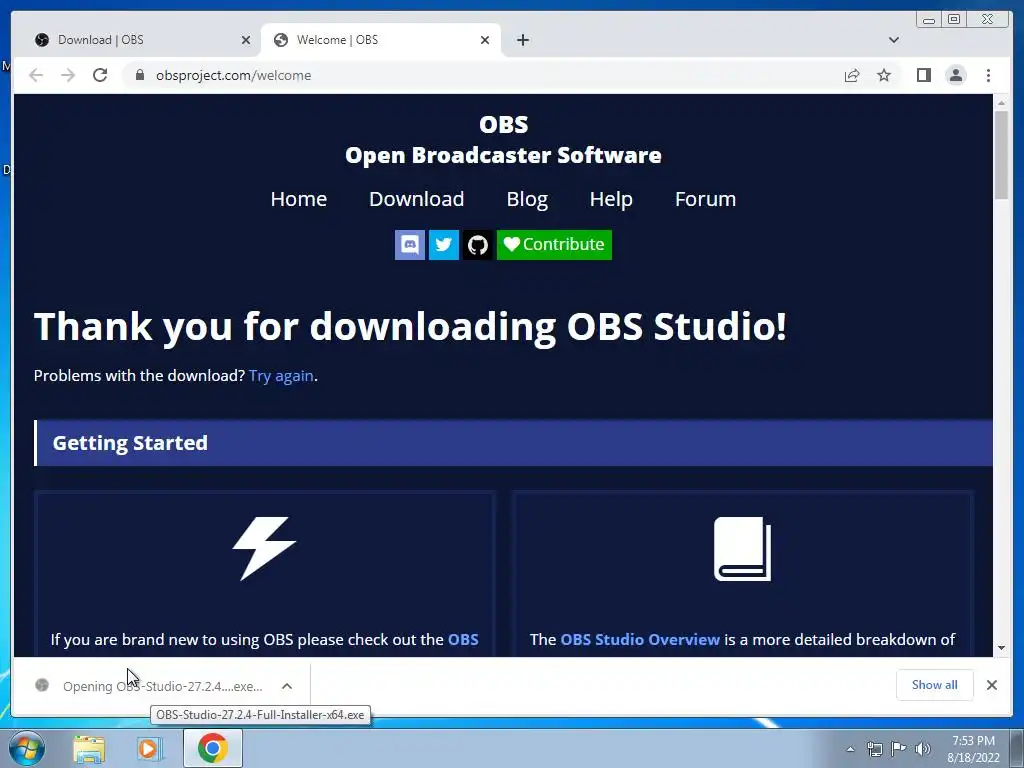Click the book overview icon

743,549
